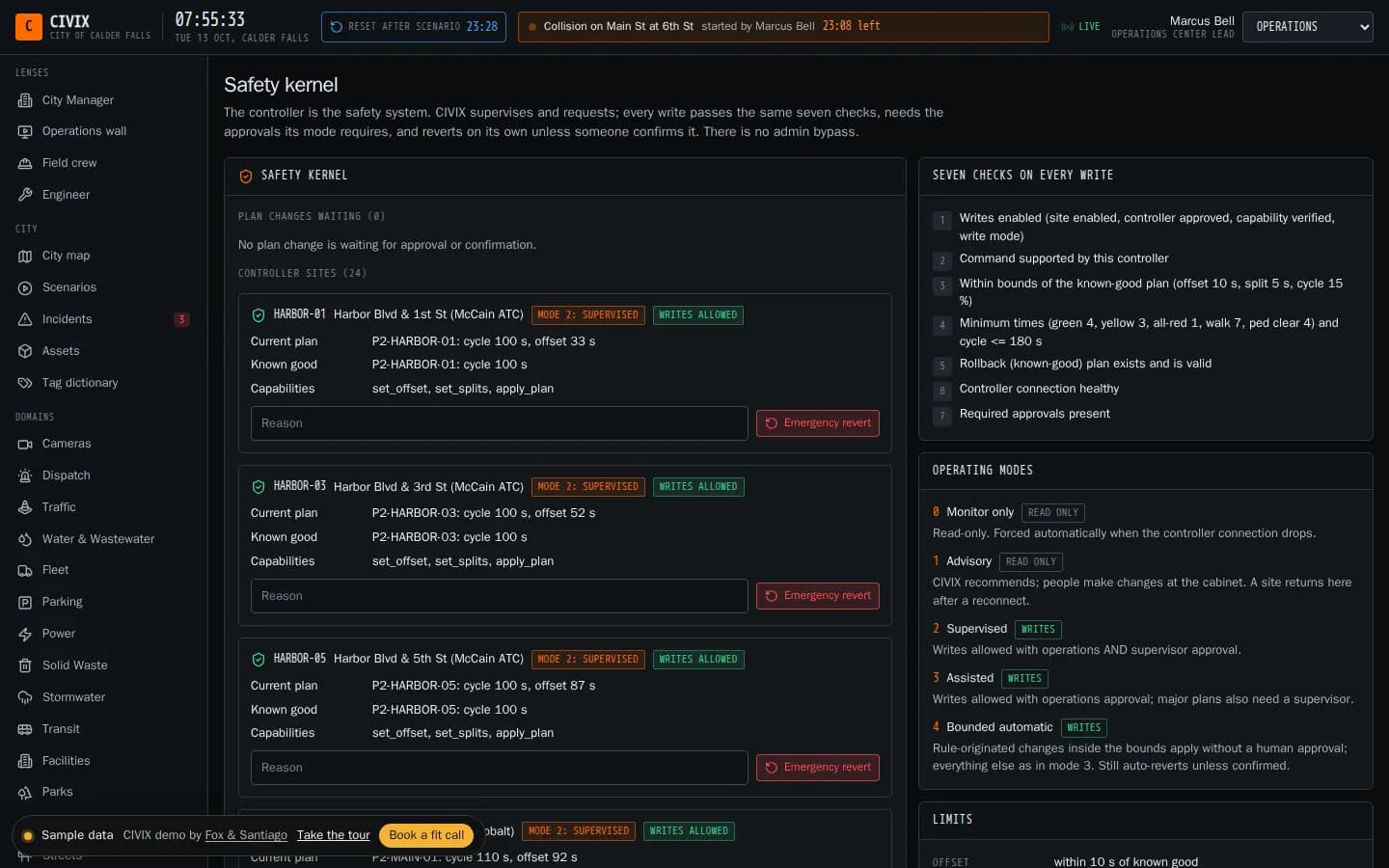Open Water & Wastewater droplet icon
Viewport: 1389px width, 868px height.
[x=25, y=539]
